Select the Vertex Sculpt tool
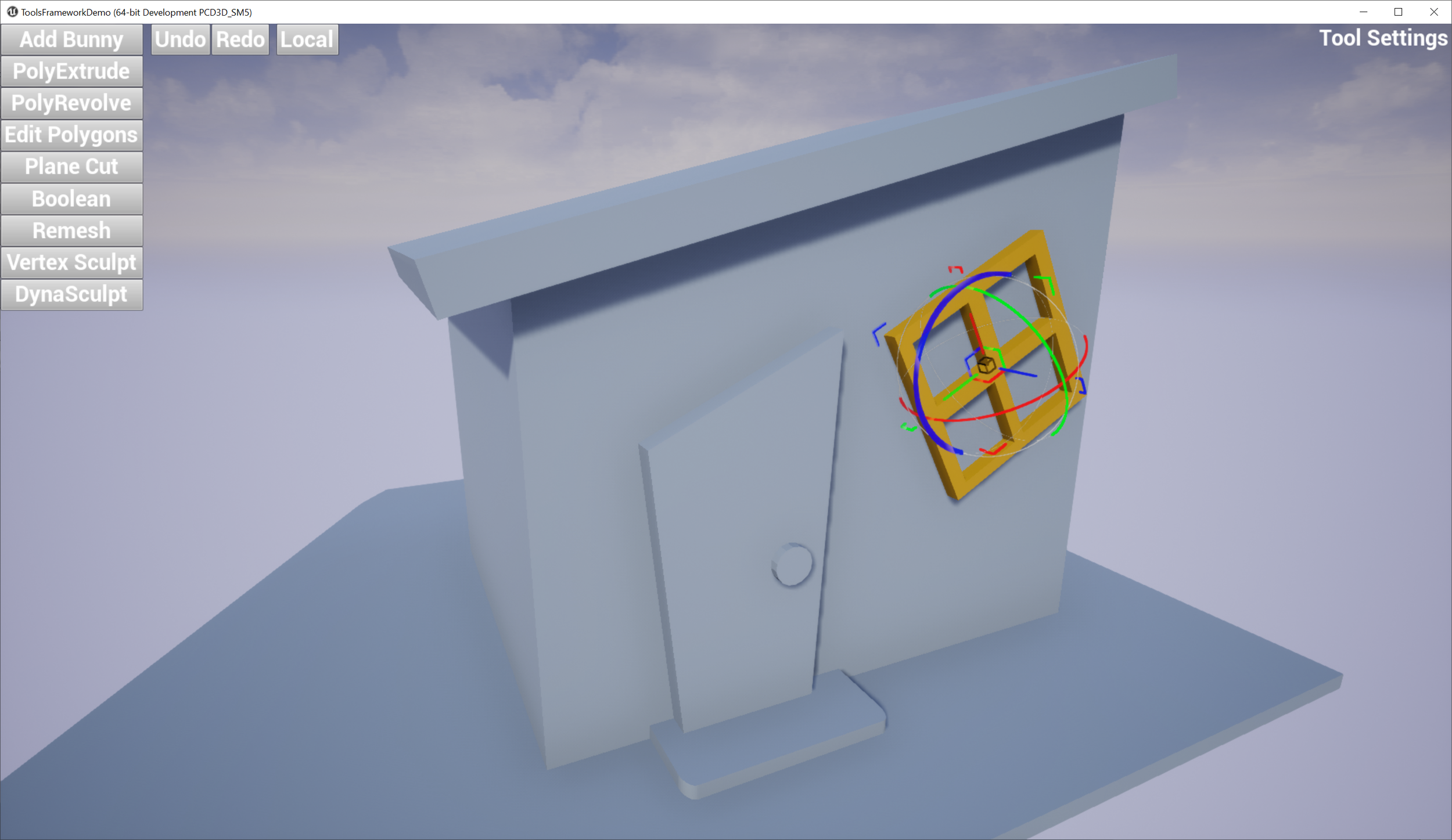The image size is (1452, 840). 71,262
